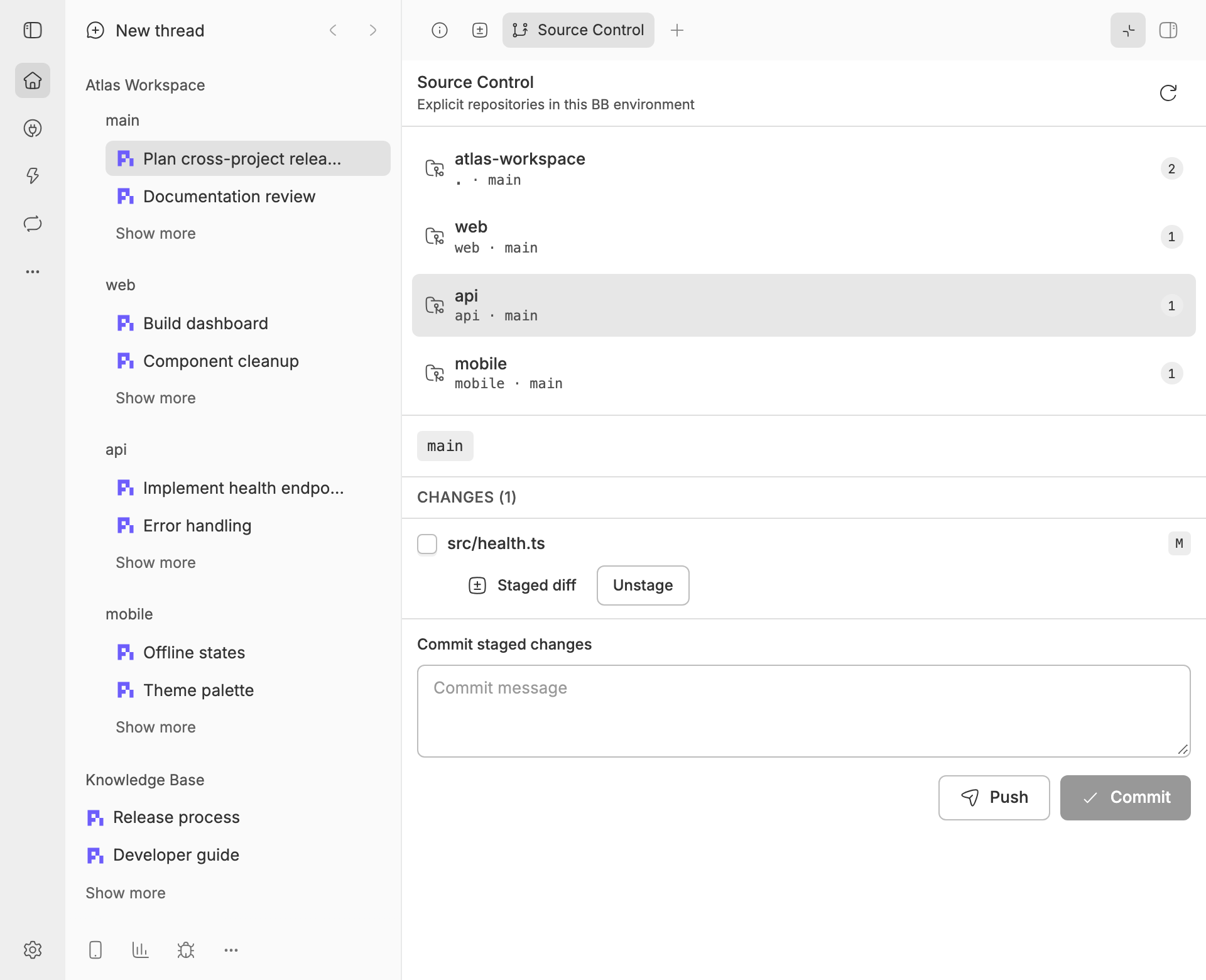Viewport: 1206px width, 980px height.
Task: Show more Knowledge Base items
Action: click(126, 893)
